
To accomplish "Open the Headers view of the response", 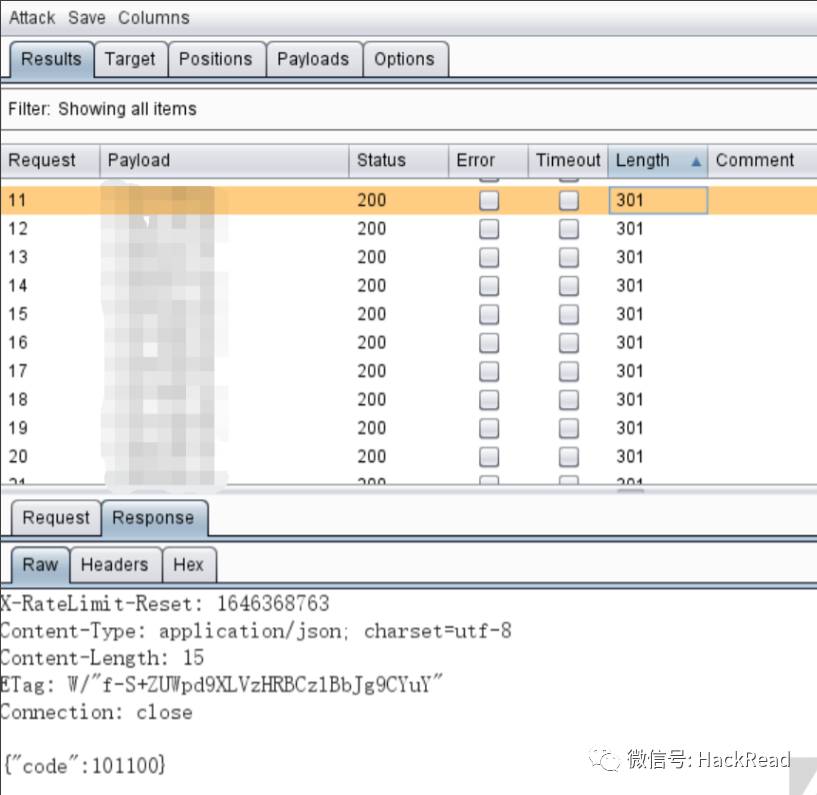I will 115,565.
